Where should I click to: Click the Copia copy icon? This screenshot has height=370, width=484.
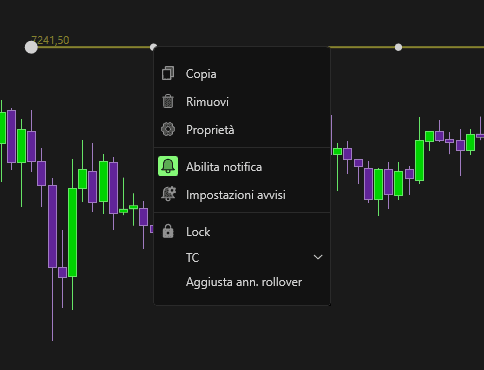pyautogui.click(x=168, y=73)
